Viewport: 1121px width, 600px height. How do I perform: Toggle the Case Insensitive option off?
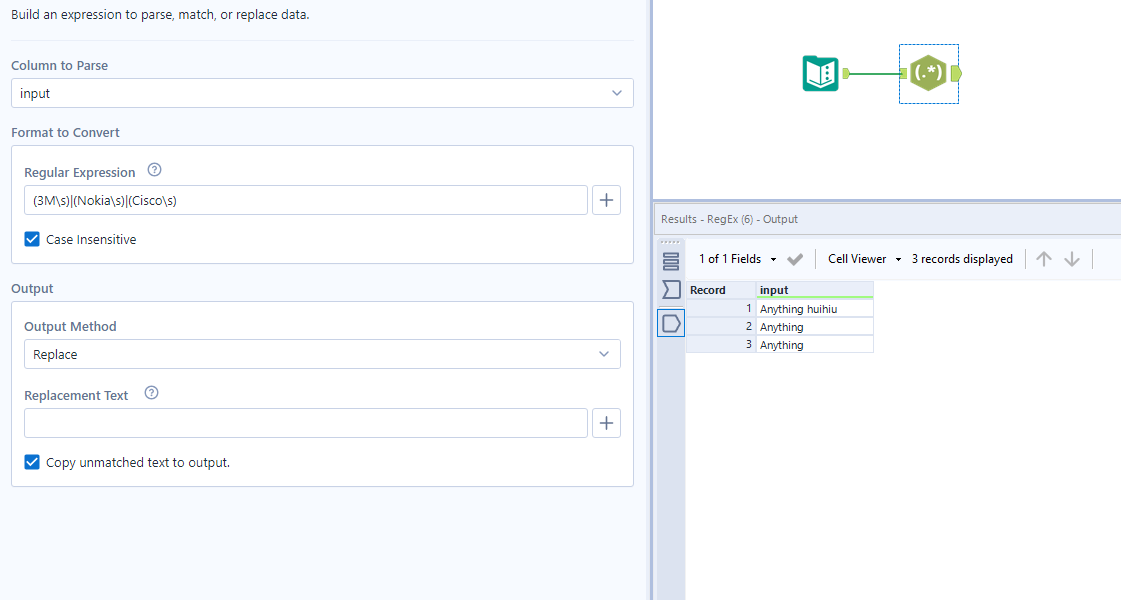tap(30, 239)
